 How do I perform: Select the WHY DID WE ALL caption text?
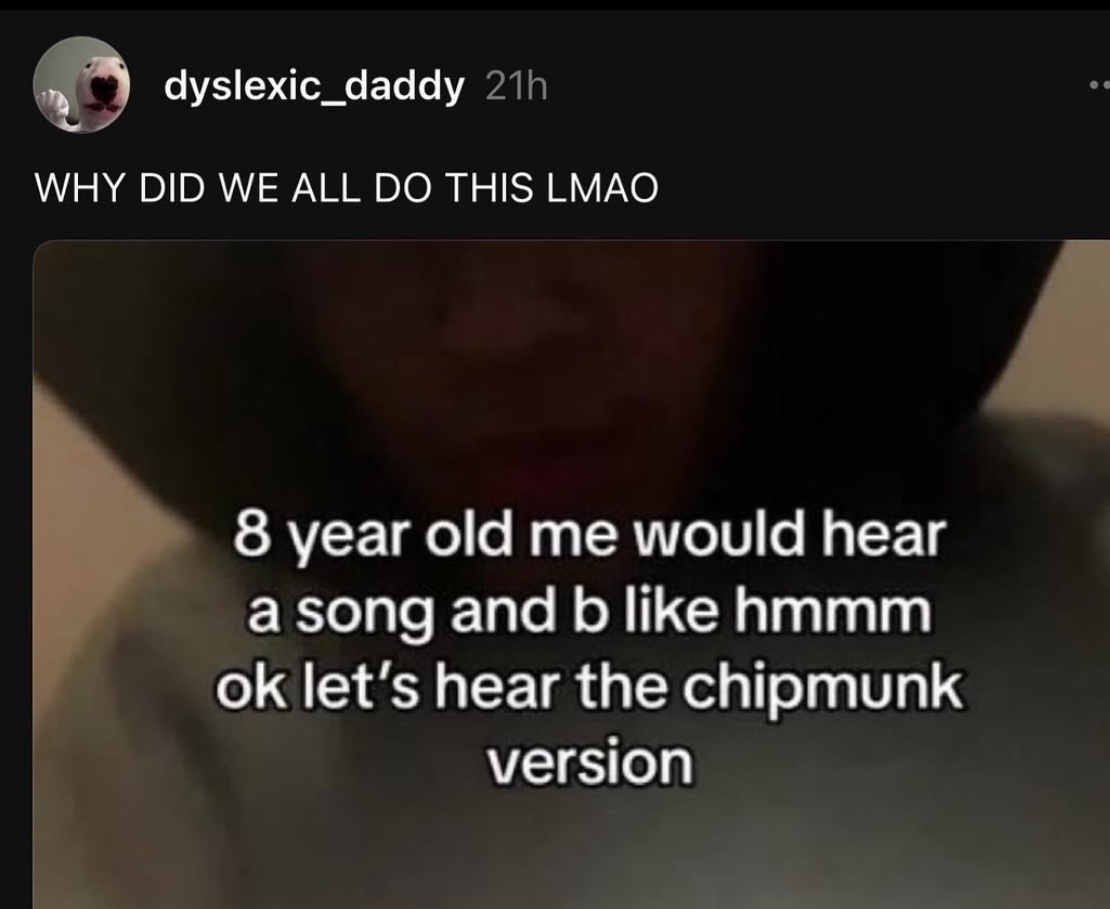(x=196, y=188)
